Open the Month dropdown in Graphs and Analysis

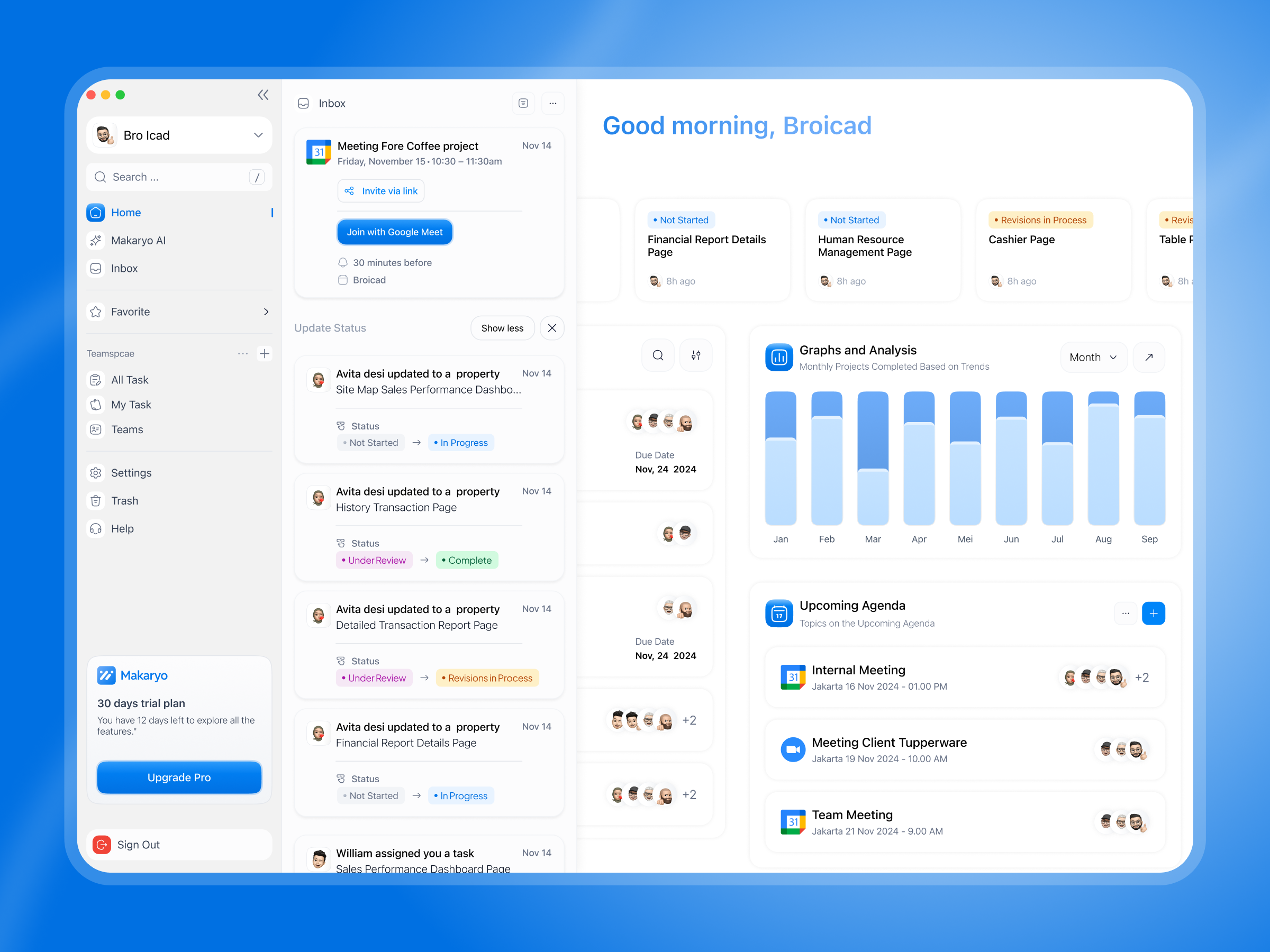(1093, 357)
